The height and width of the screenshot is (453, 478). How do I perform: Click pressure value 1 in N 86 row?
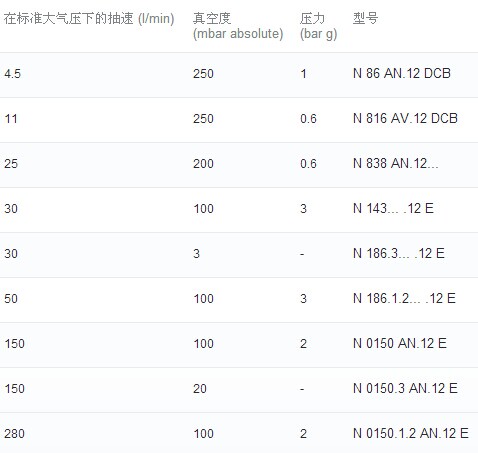click(x=303, y=74)
